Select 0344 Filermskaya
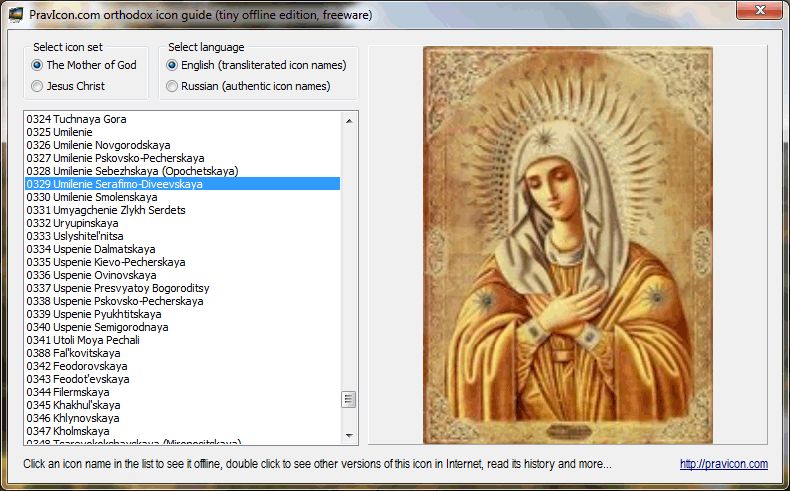790x491 pixels. 182,392
